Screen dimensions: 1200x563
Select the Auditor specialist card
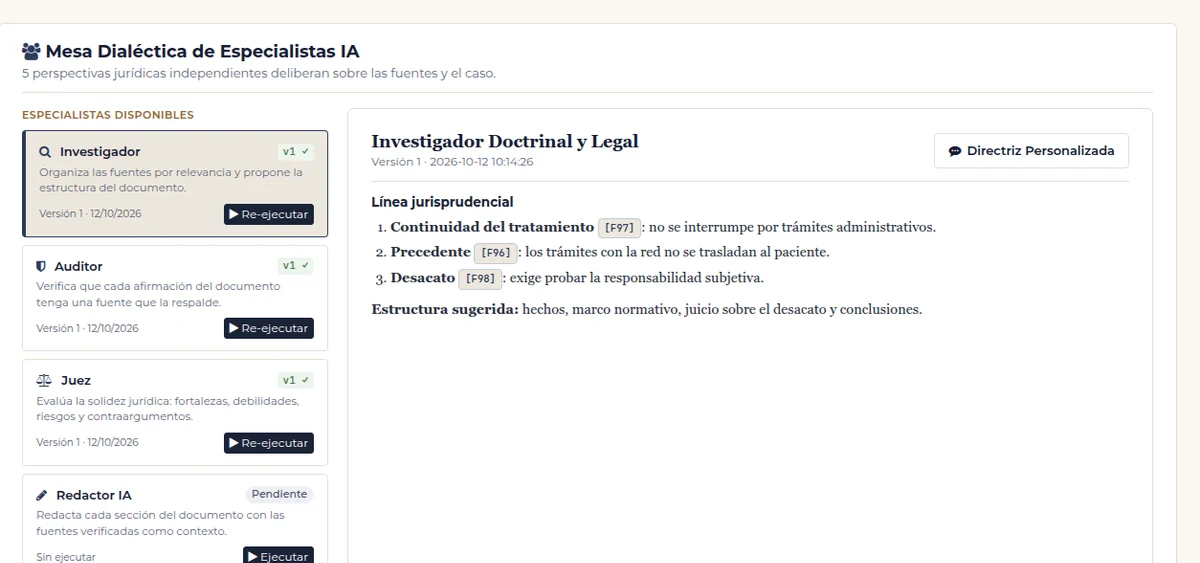coord(175,298)
